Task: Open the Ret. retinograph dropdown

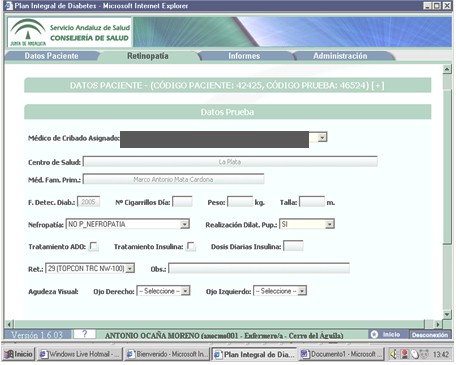Action: click(130, 268)
